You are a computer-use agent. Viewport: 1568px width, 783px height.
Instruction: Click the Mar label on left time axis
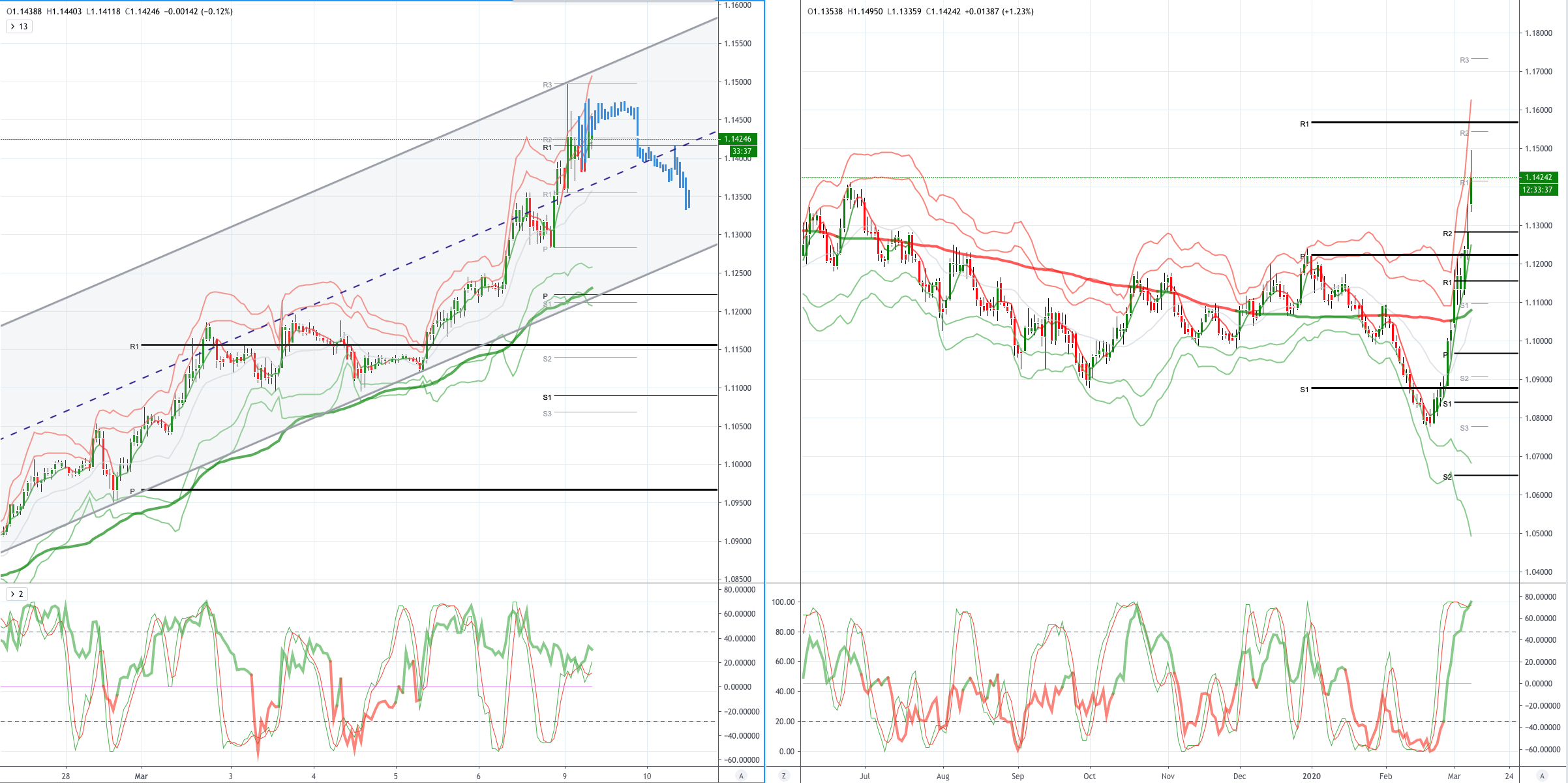(141, 776)
